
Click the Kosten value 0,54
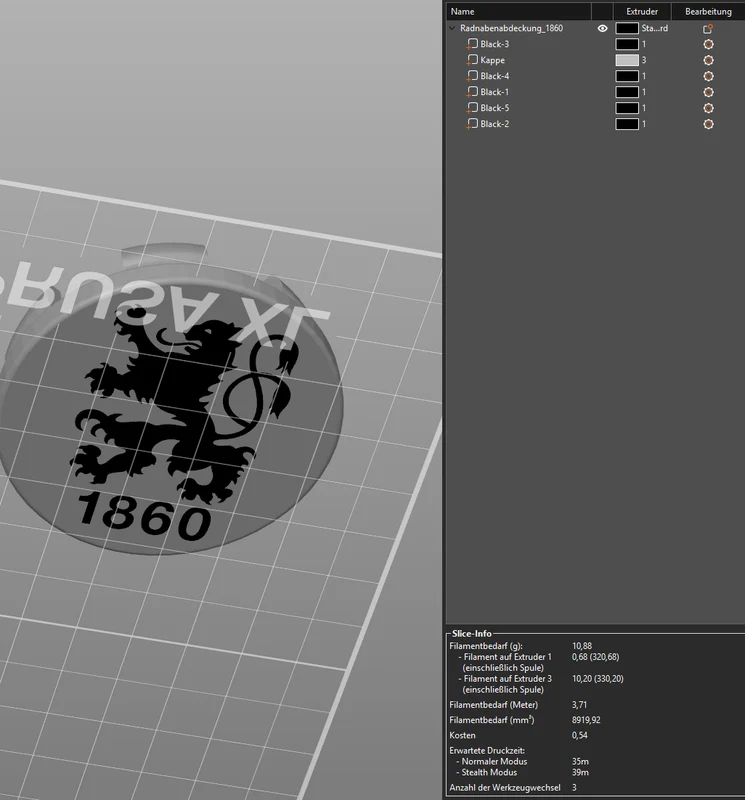pos(579,735)
